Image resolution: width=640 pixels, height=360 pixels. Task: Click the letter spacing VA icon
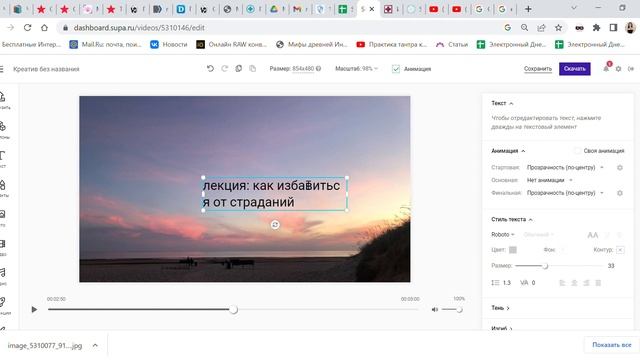[524, 282]
